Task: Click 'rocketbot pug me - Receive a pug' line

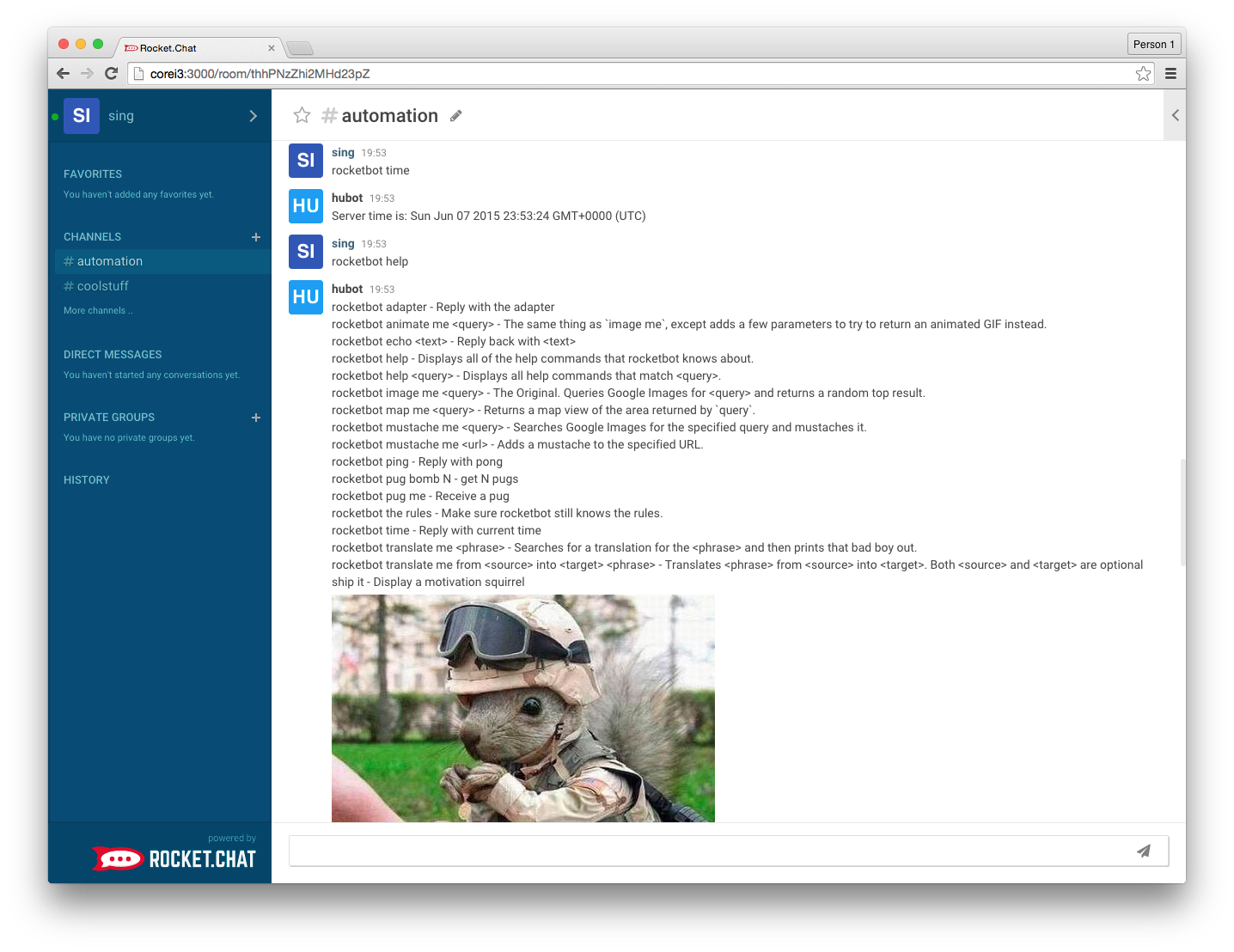Action: (x=420, y=497)
